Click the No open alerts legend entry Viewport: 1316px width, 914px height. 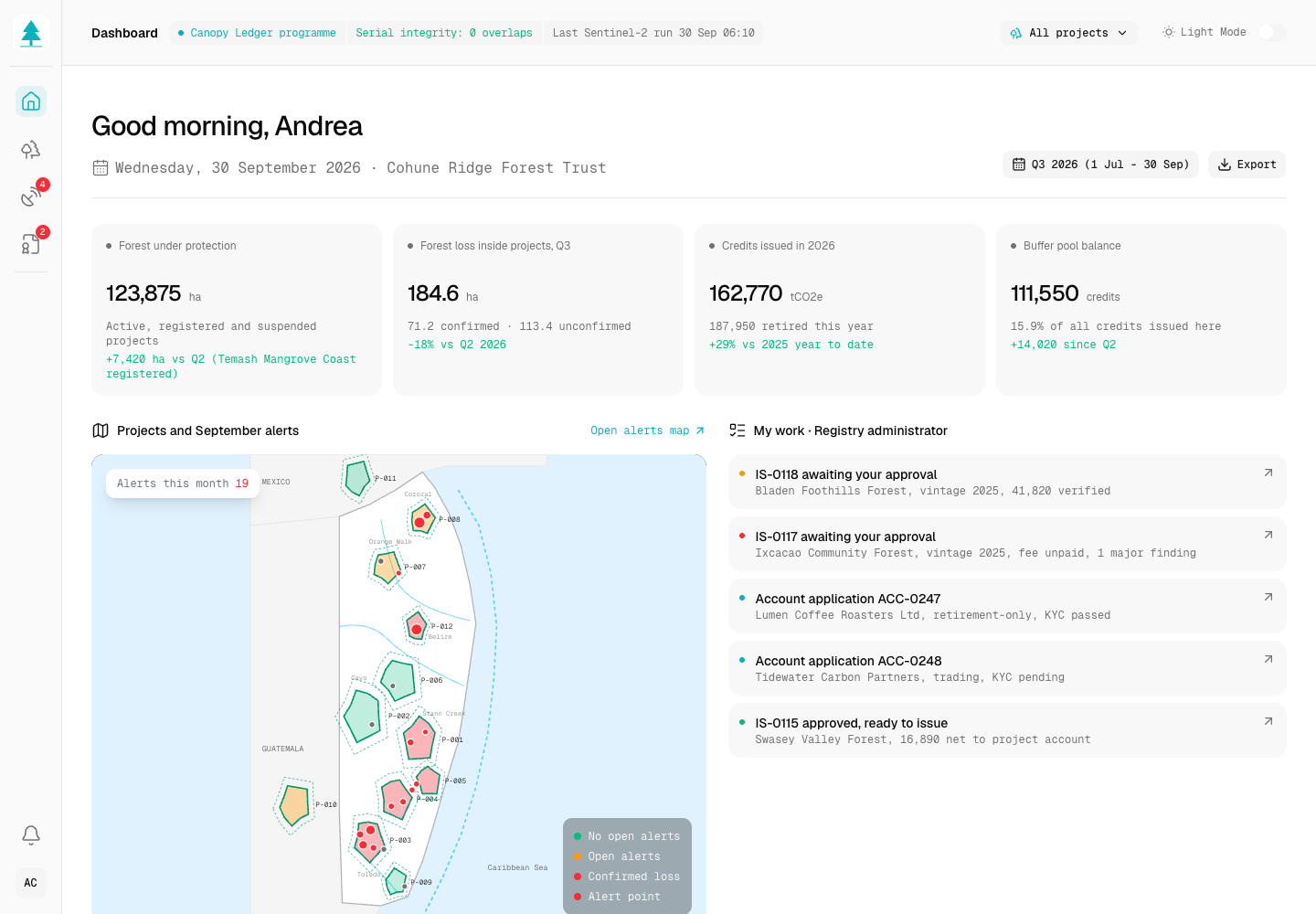click(627, 836)
